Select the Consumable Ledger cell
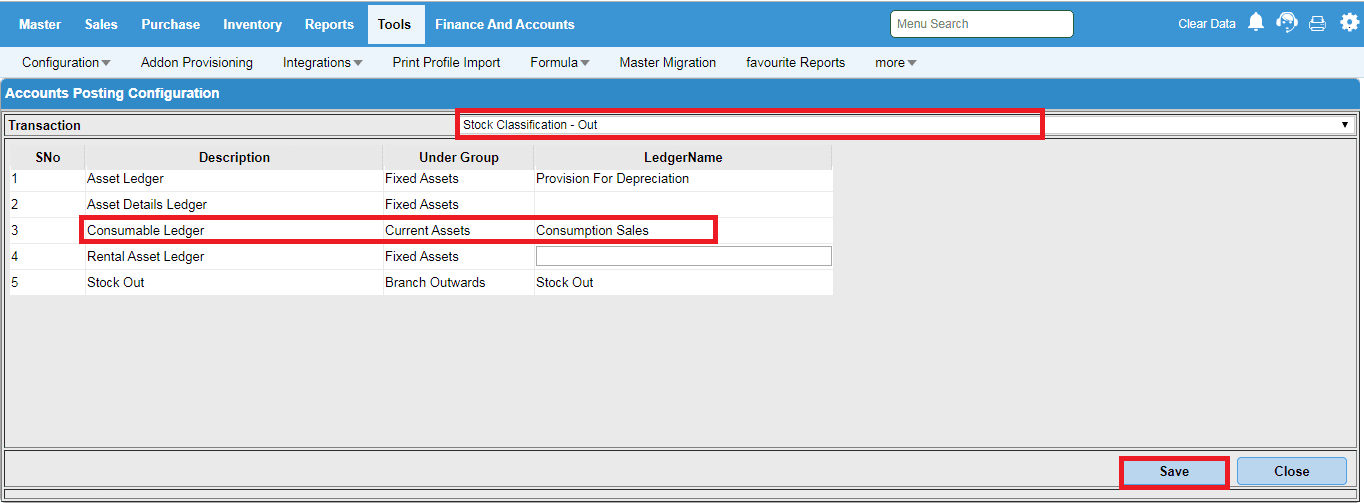This screenshot has height=503, width=1364. pyautogui.click(x=234, y=230)
